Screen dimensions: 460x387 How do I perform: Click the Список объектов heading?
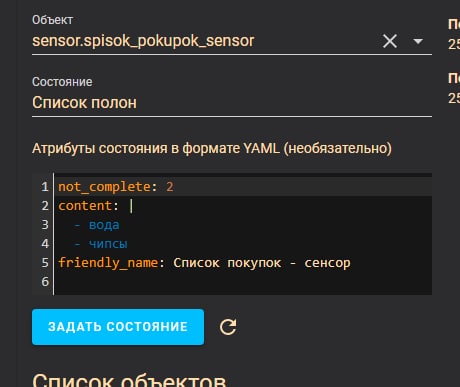click(129, 380)
